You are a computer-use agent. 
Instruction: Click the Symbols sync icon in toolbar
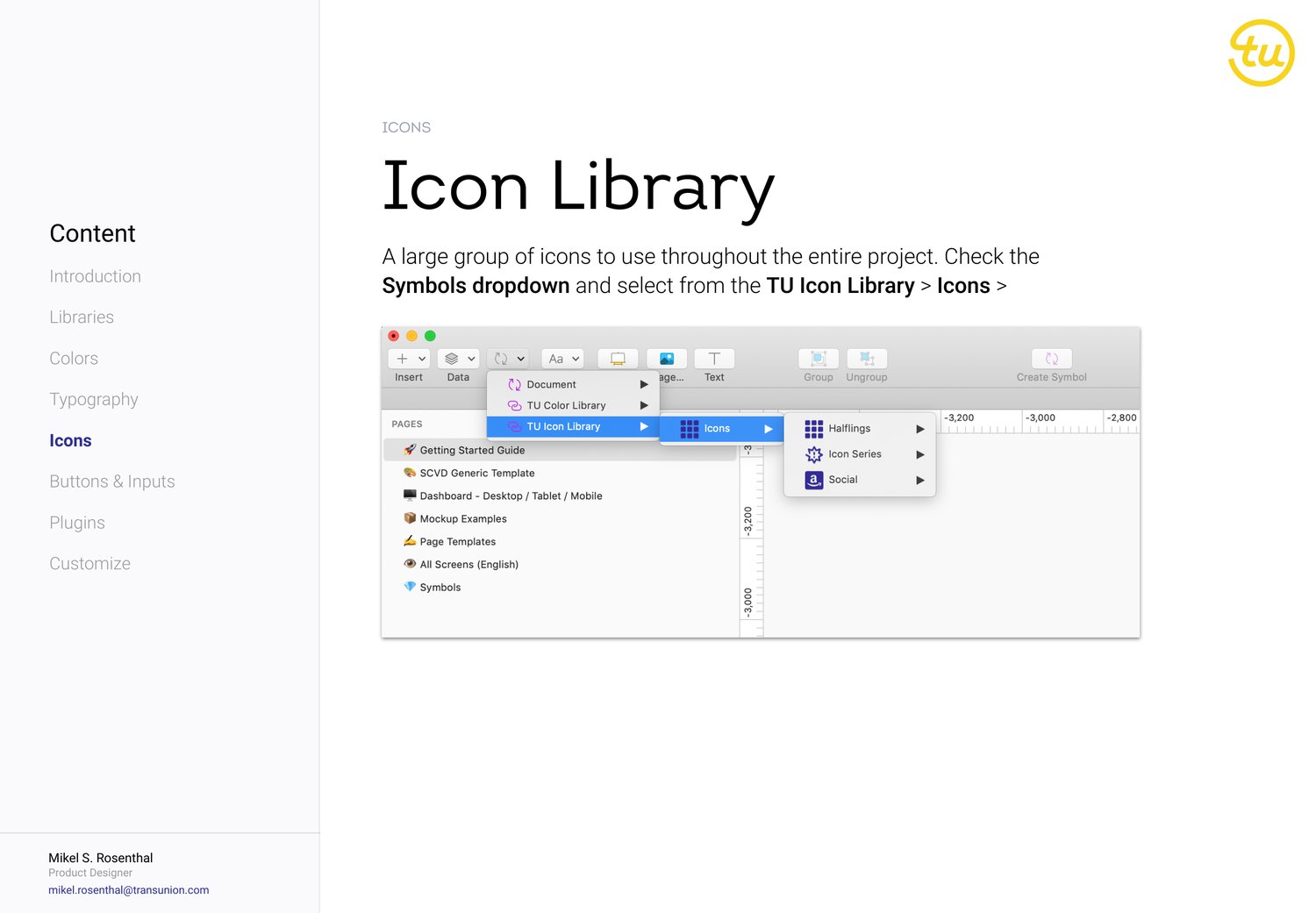501,359
